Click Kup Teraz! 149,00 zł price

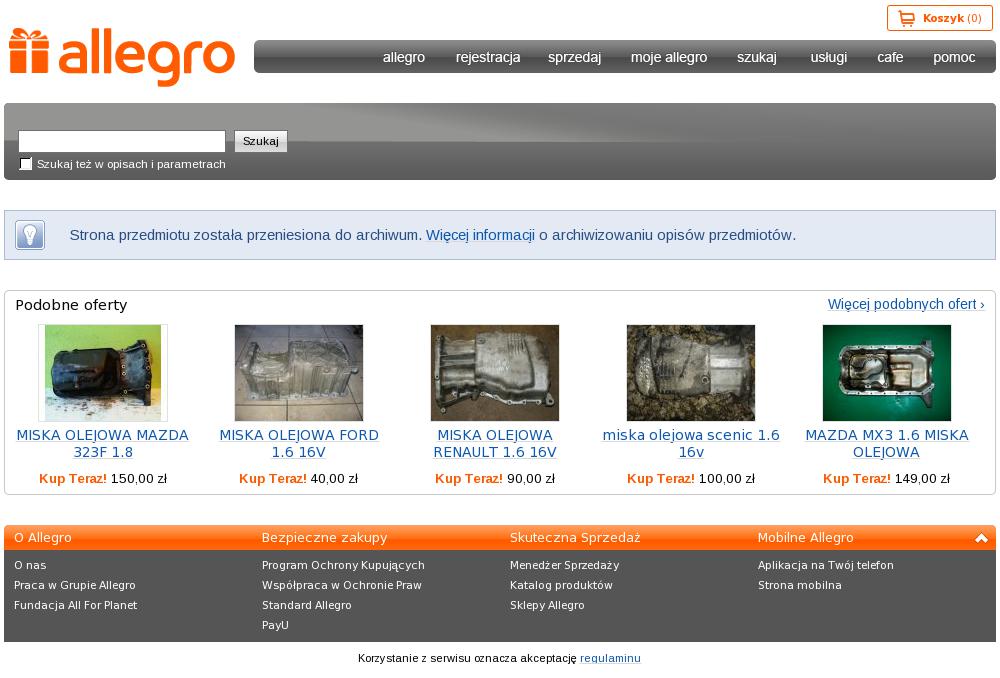click(886, 478)
